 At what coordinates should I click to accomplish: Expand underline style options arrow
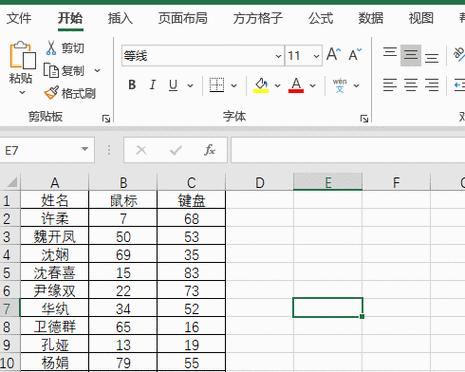pyautogui.click(x=190, y=86)
